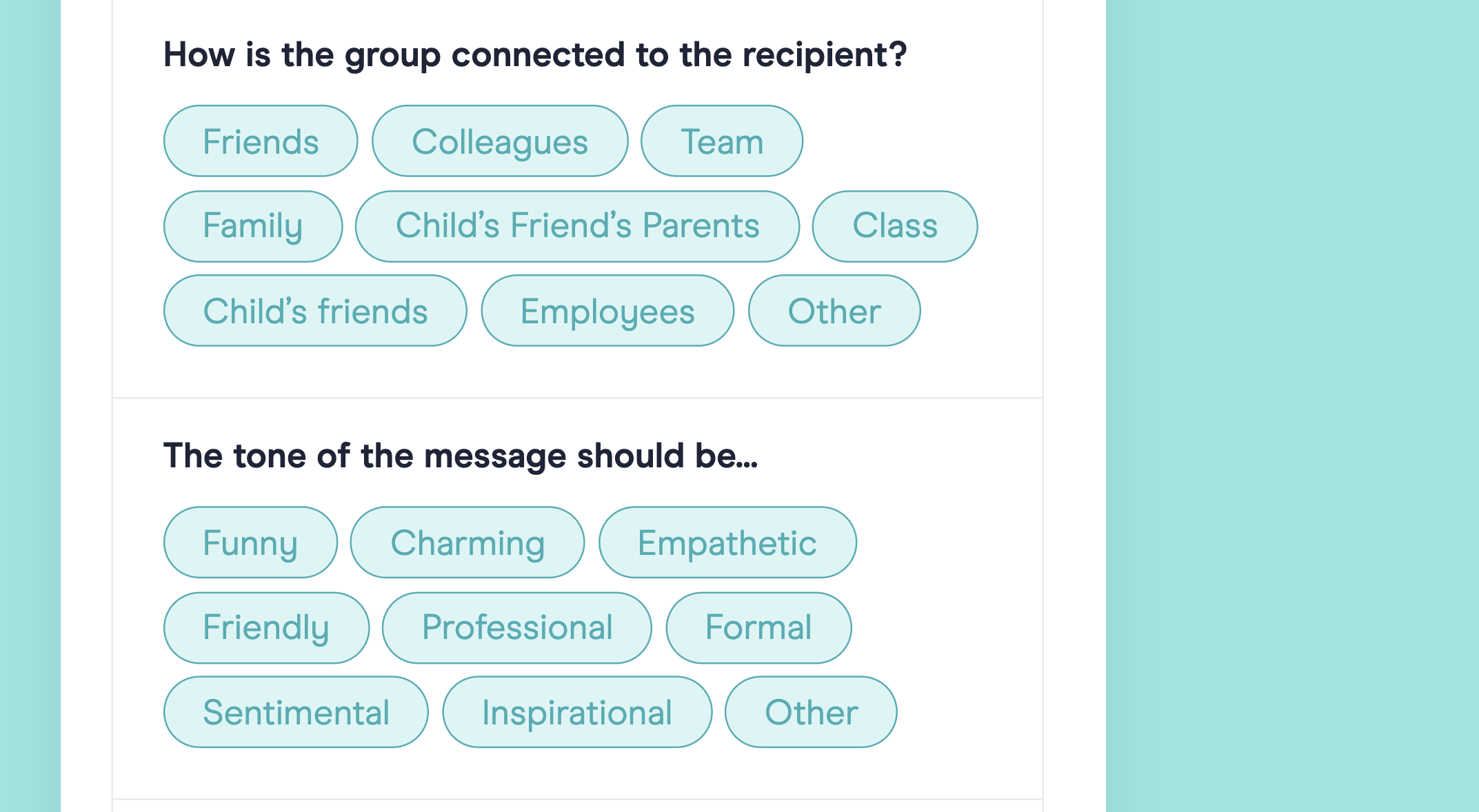Select the Sentimental tone
1479x812 pixels.
295,712
